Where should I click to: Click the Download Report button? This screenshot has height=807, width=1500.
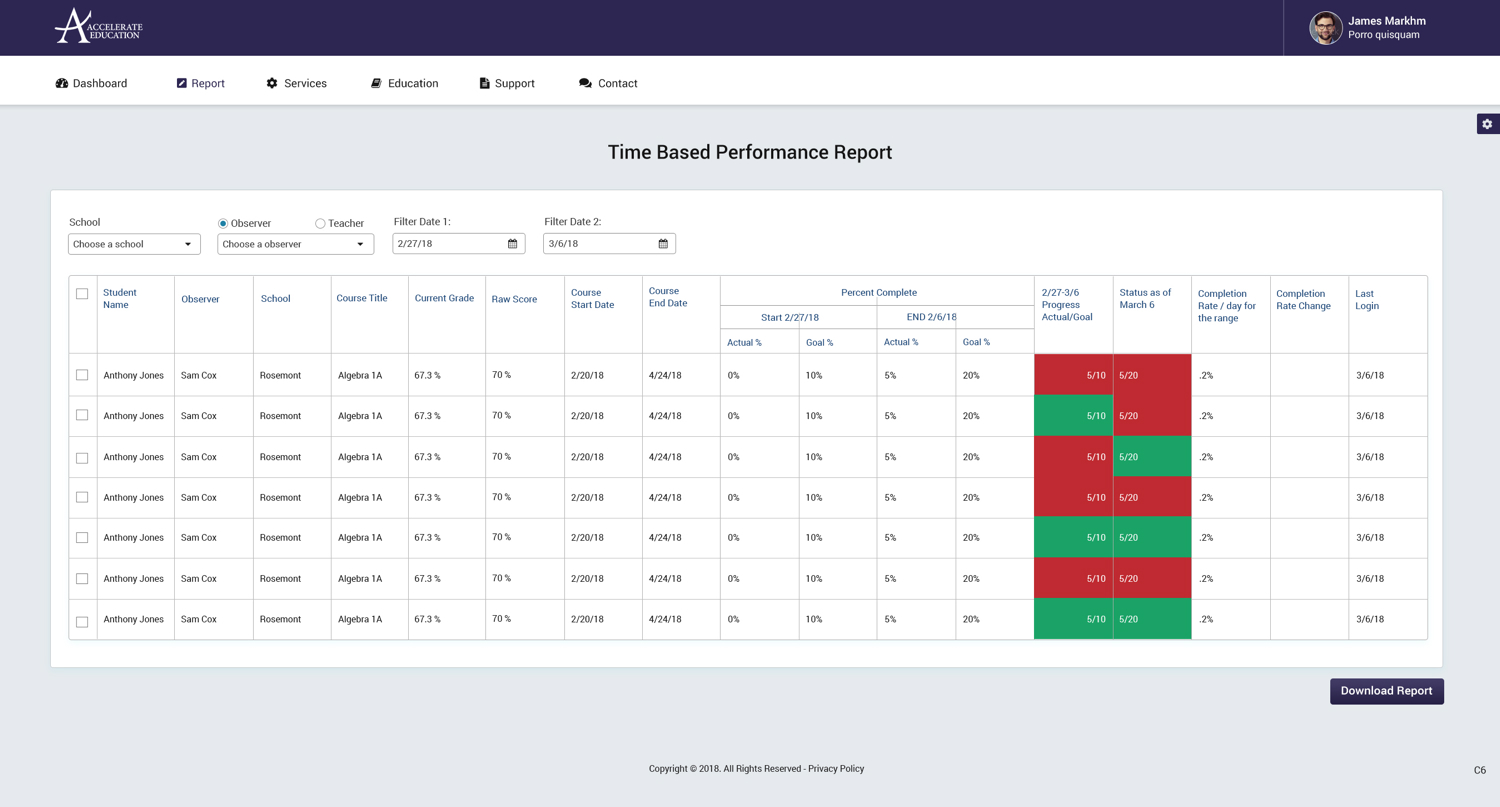1386,691
